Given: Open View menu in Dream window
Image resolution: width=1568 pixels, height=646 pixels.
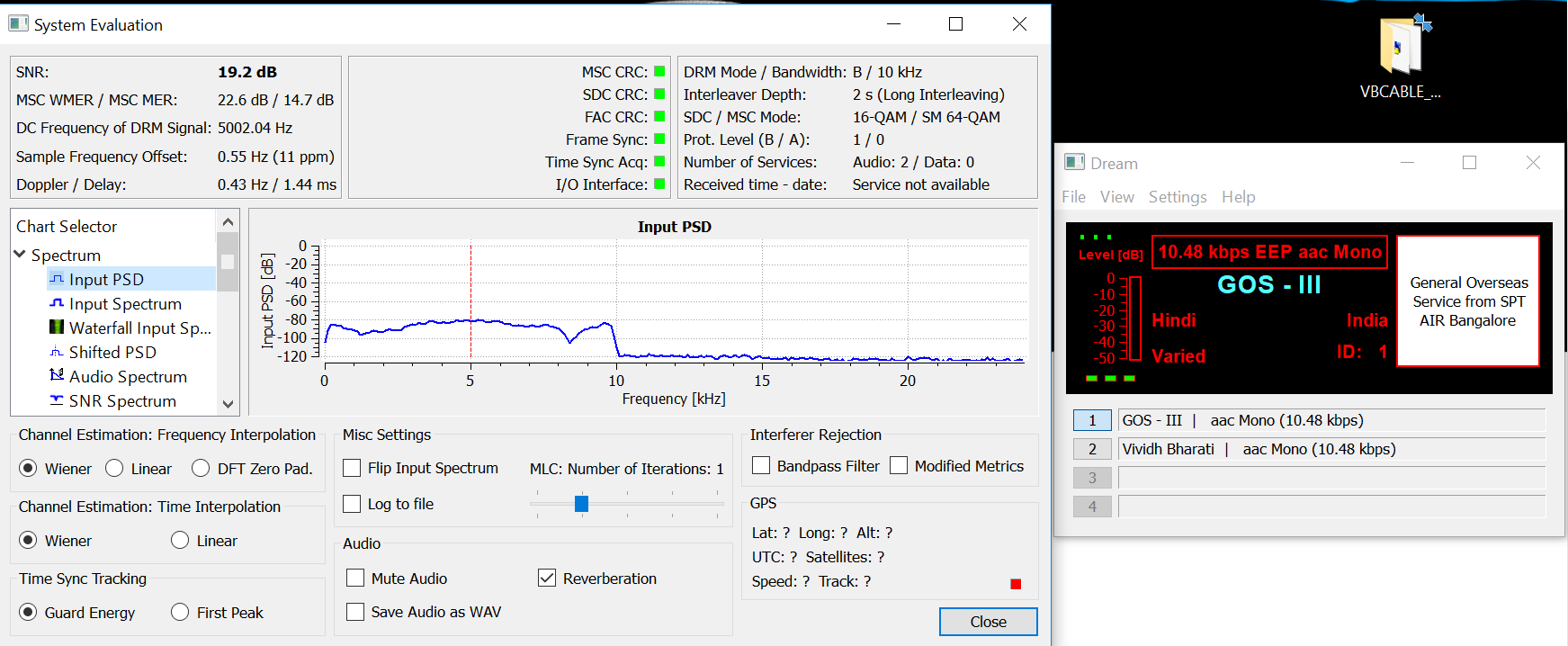Looking at the screenshot, I should coord(1116,197).
